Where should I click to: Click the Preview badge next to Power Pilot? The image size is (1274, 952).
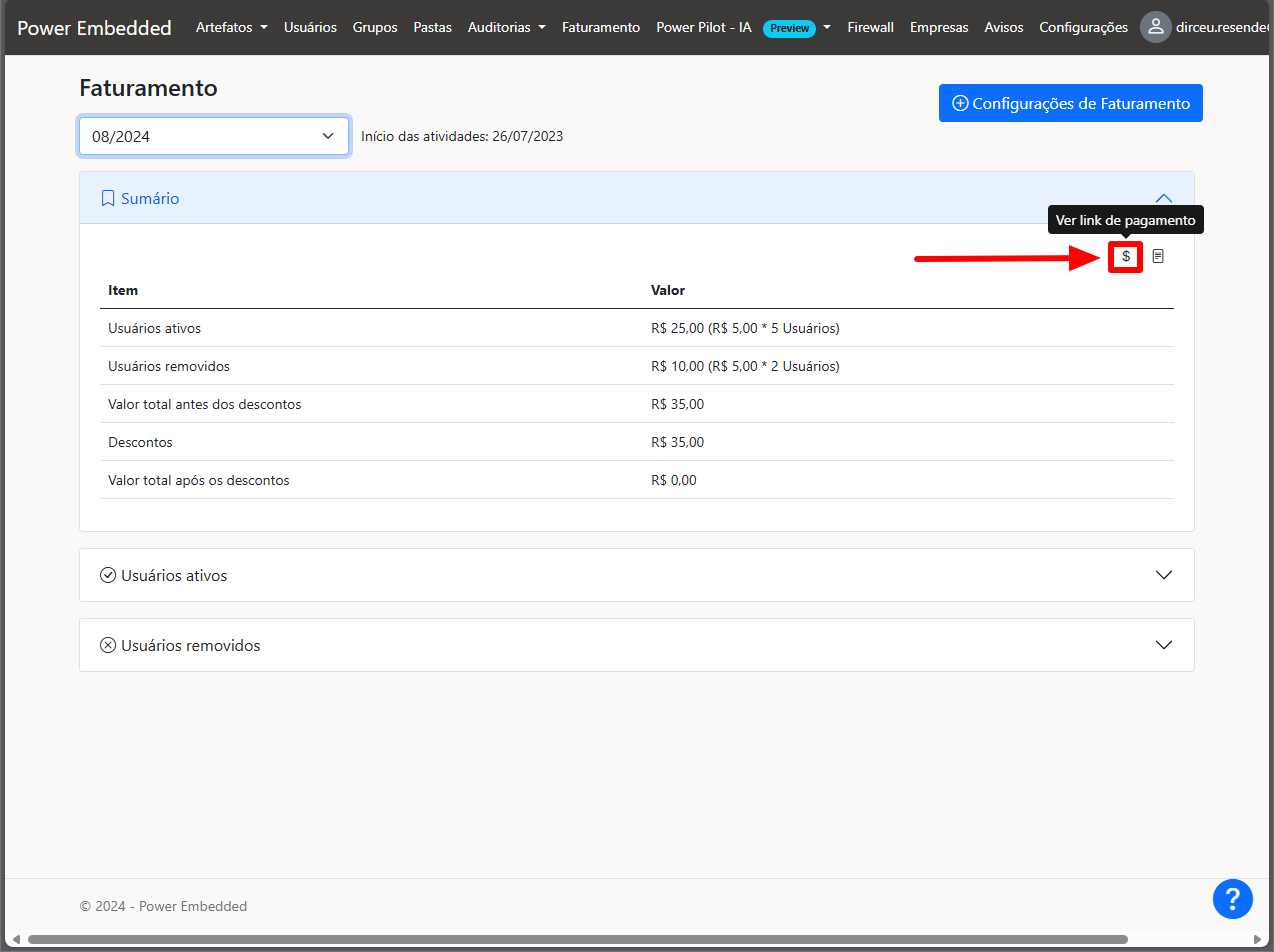789,28
